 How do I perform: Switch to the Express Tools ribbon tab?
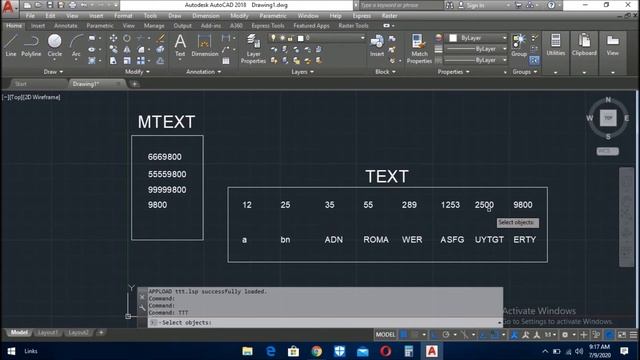(268, 26)
